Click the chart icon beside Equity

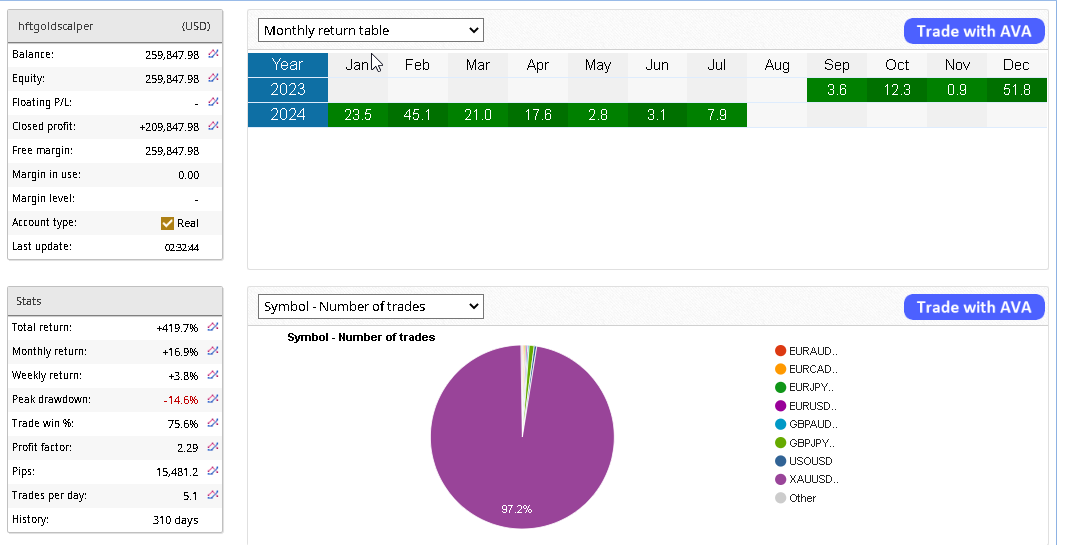[x=213, y=78]
